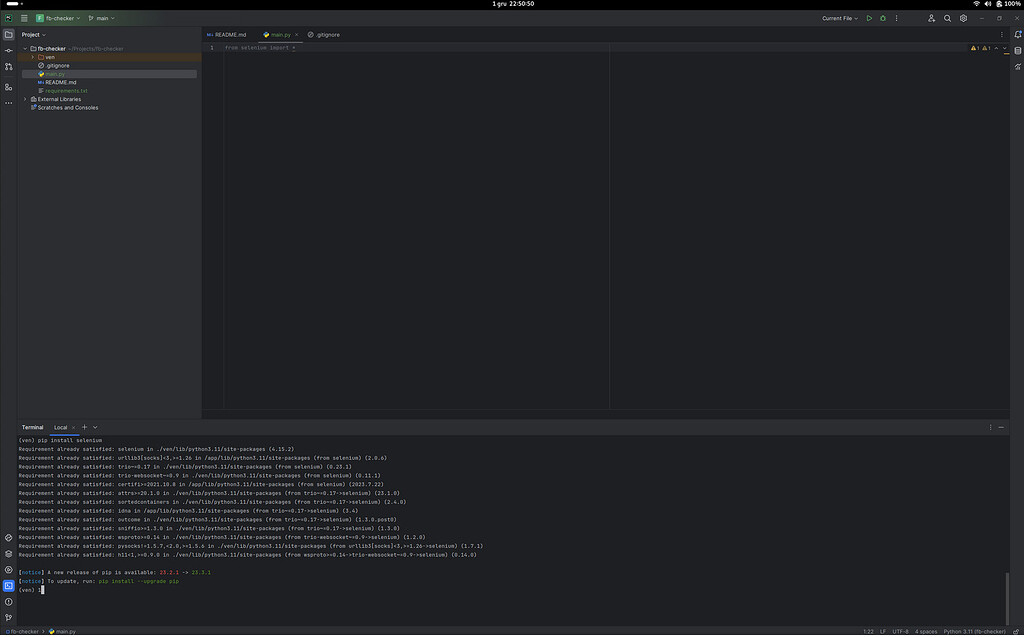Open the Current File run configuration dropdown
The image size is (1024, 637).
click(838, 18)
